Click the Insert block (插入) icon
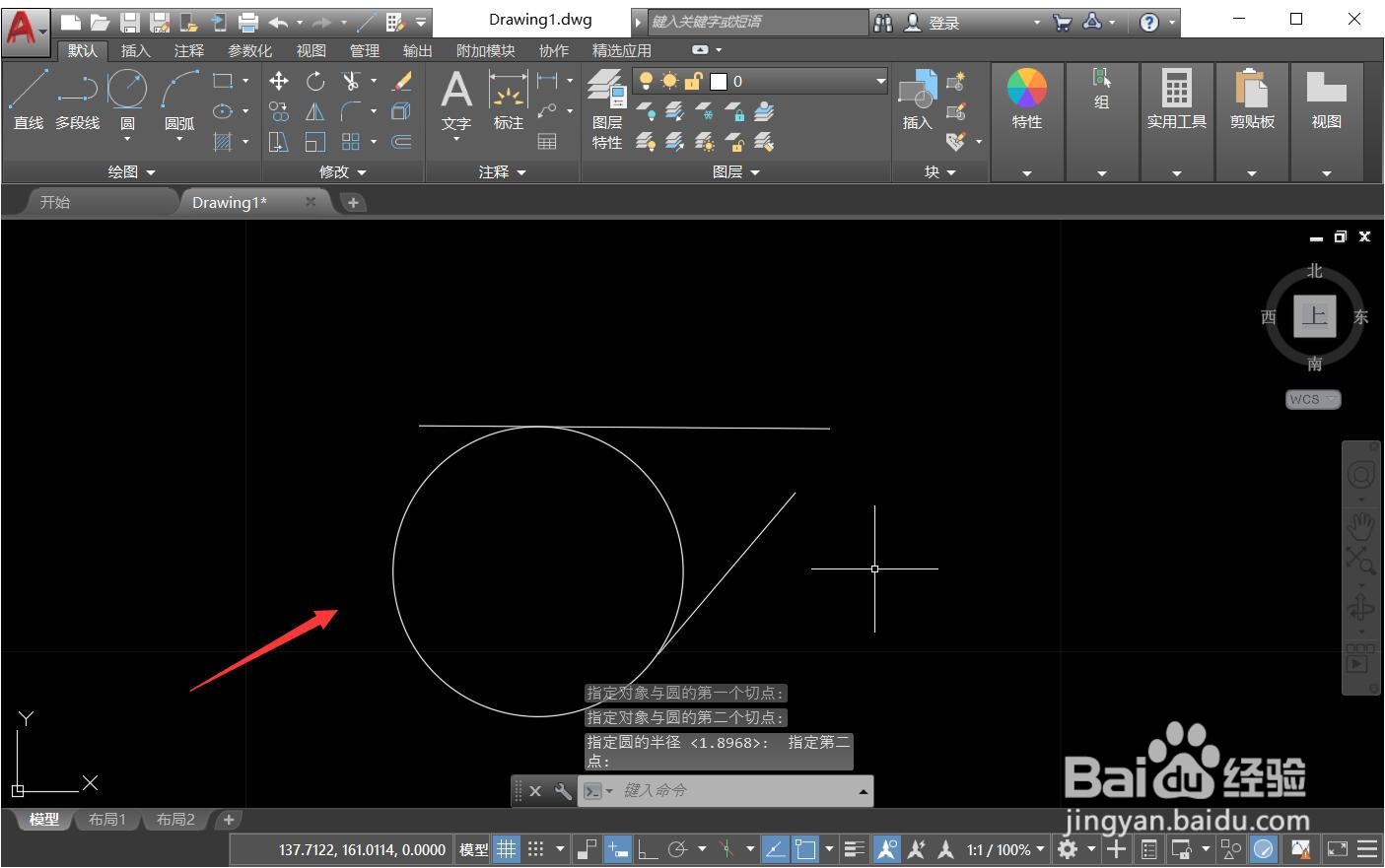Viewport: 1385px width, 868px height. tap(918, 100)
